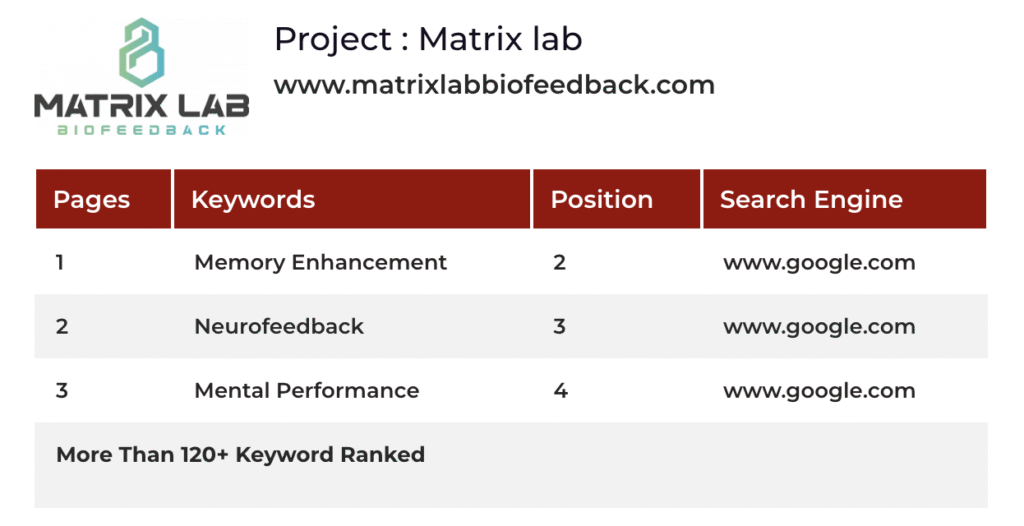Image resolution: width=1024 pixels, height=526 pixels.
Task: Select the Pages column header
Action: (x=92, y=199)
